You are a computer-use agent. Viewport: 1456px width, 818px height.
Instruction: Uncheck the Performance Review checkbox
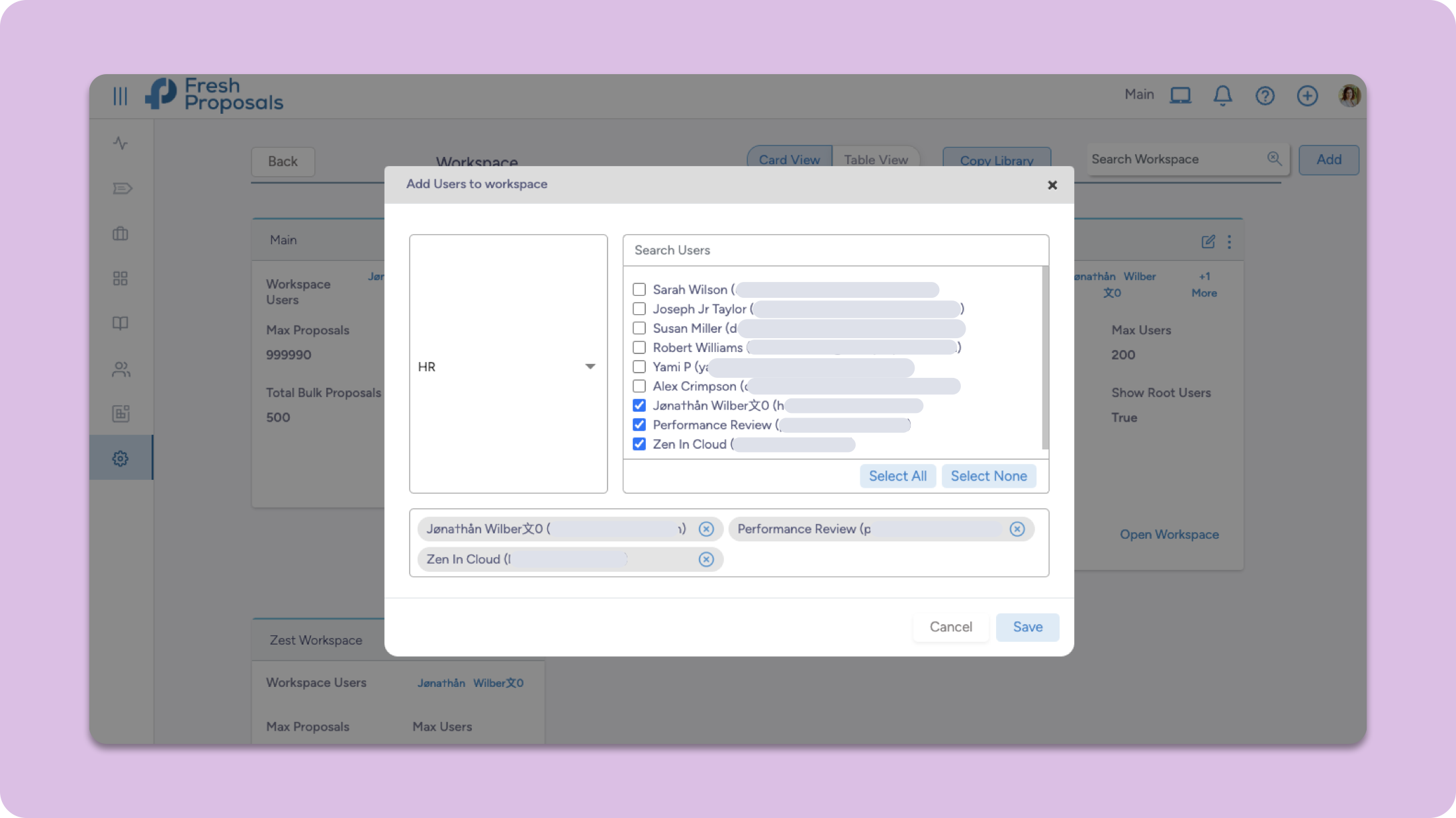(x=639, y=424)
